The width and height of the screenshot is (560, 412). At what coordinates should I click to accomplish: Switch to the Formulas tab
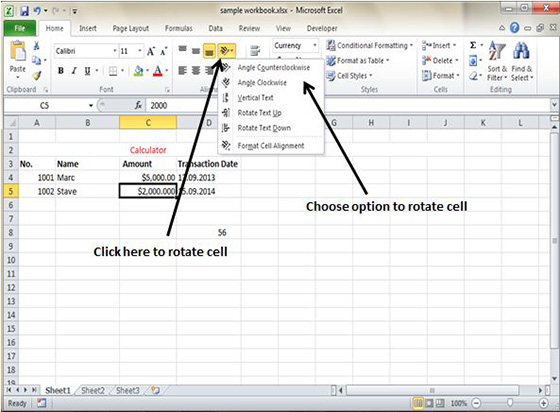click(178, 28)
